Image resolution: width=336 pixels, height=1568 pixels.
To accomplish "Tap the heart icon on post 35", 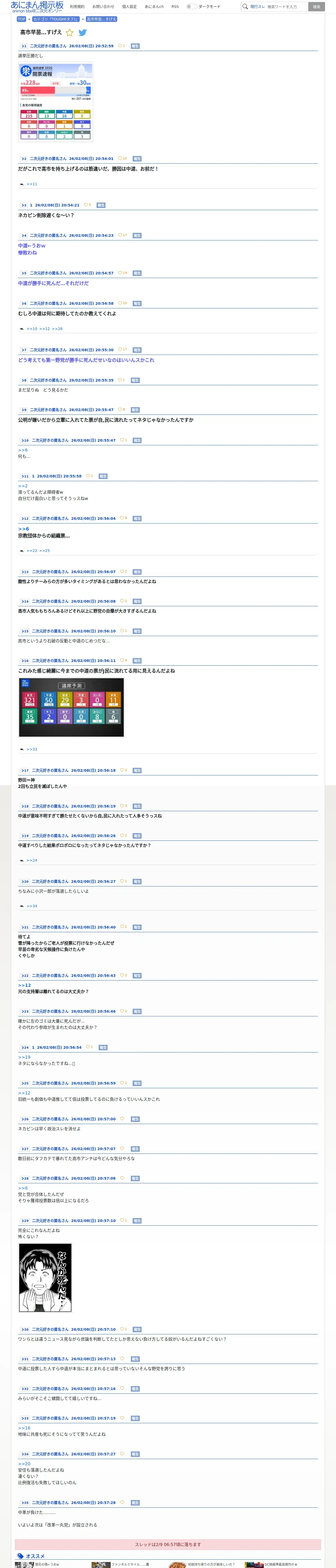I will pyautogui.click(x=121, y=1502).
